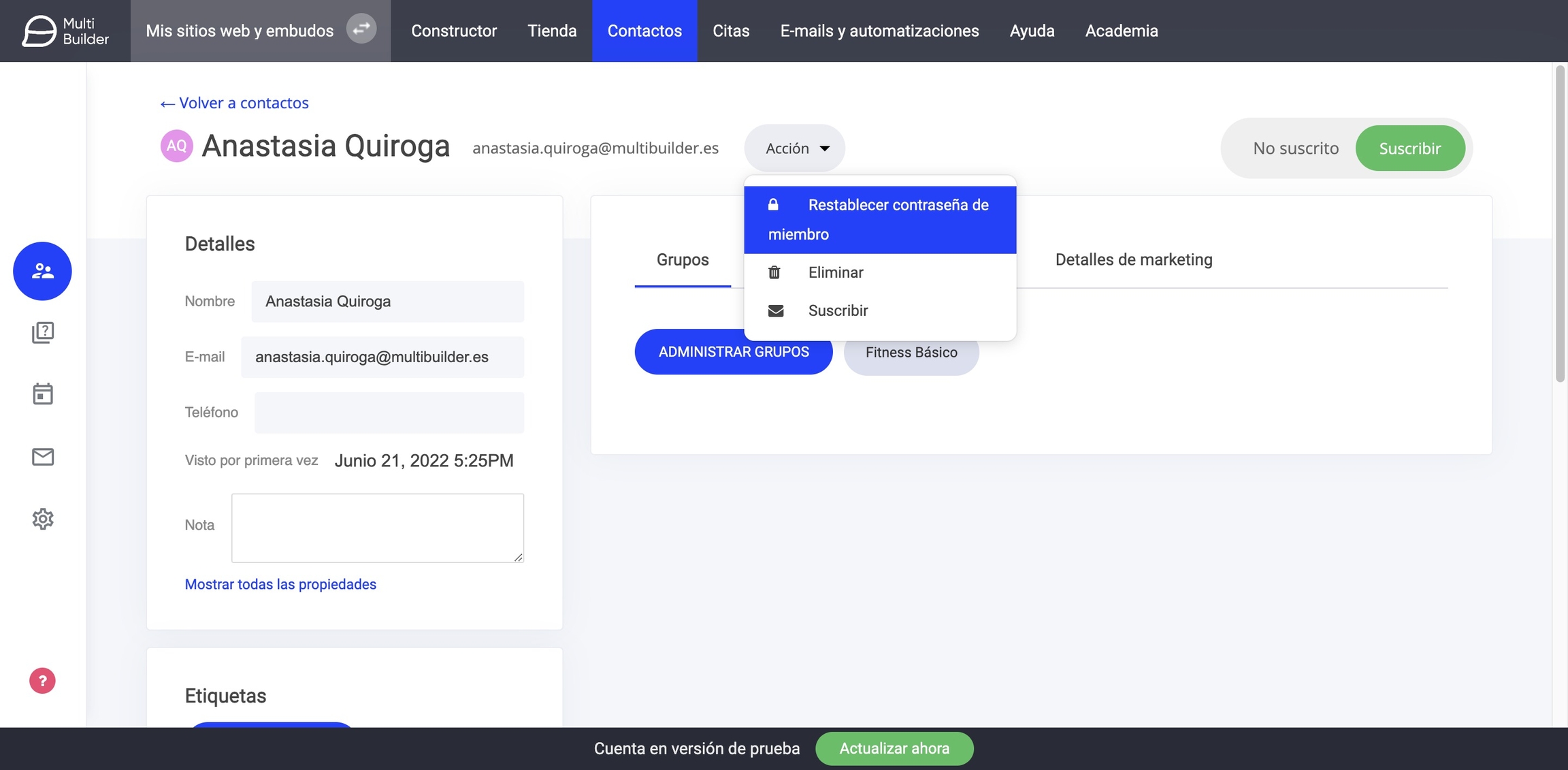Open the settings gear sidebar icon
The height and width of the screenshot is (770, 1568).
(x=42, y=519)
